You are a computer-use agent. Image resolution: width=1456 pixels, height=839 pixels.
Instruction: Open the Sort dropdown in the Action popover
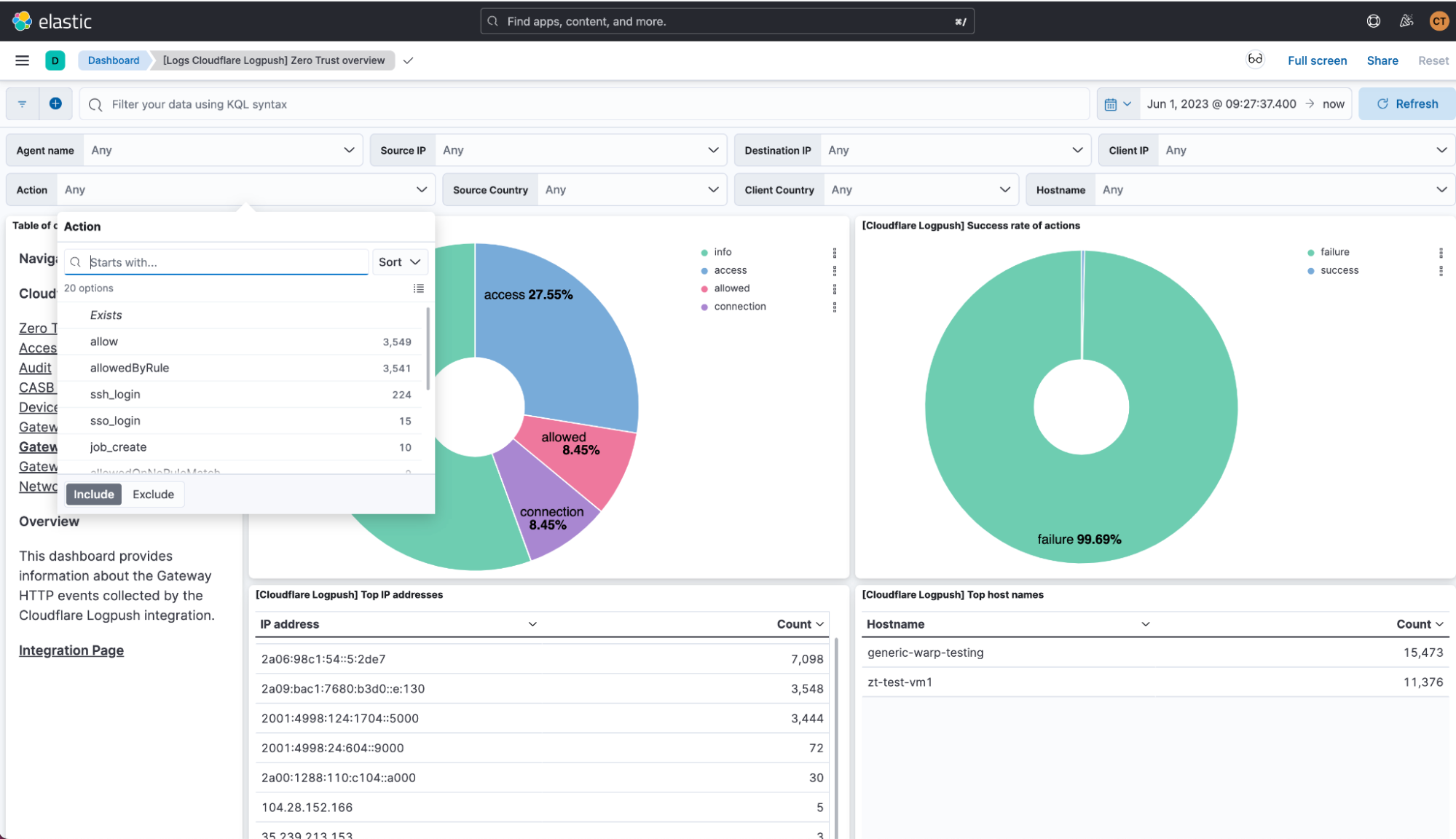tap(399, 262)
